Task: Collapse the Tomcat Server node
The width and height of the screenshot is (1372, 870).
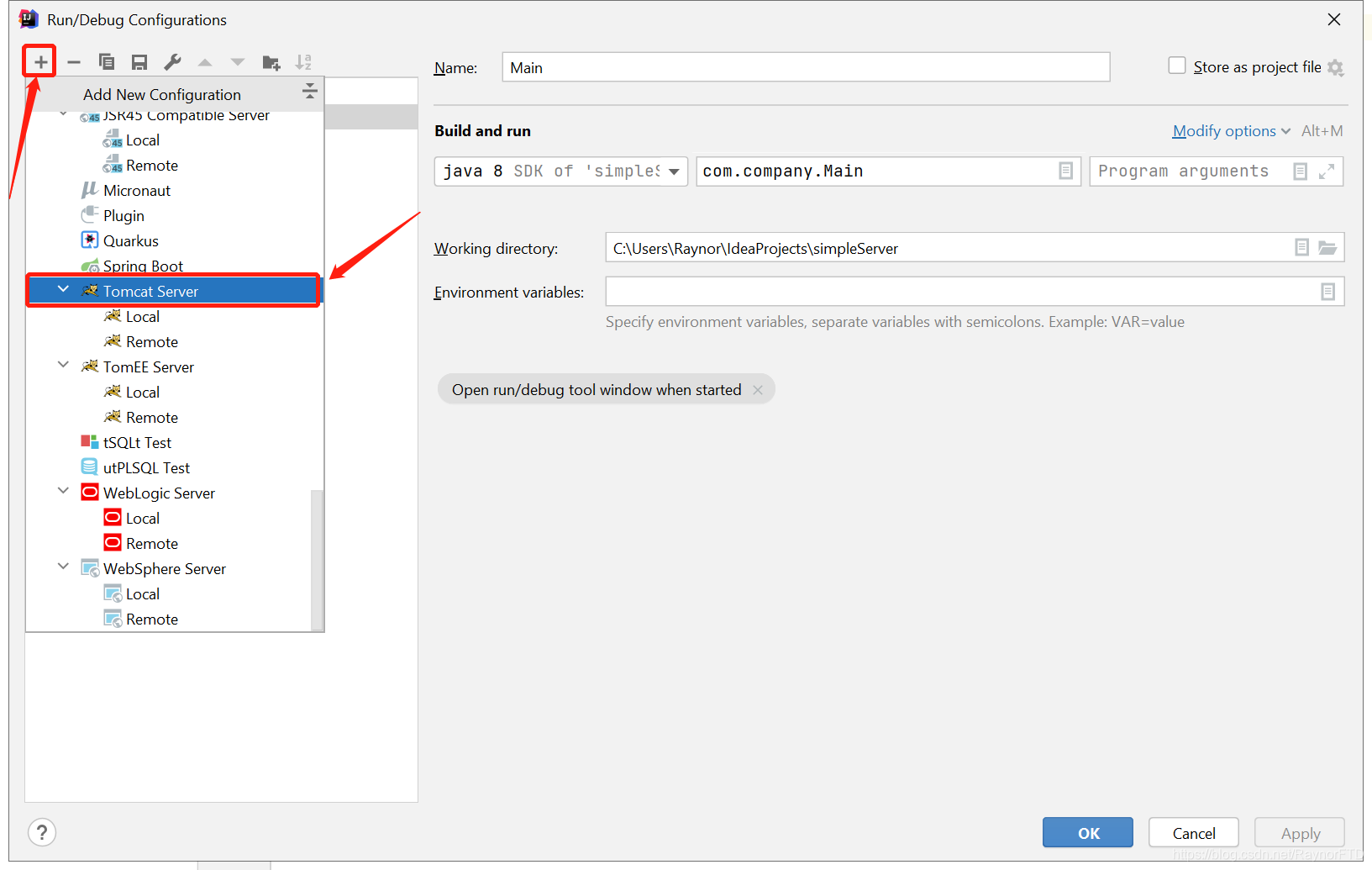Action: (x=63, y=289)
